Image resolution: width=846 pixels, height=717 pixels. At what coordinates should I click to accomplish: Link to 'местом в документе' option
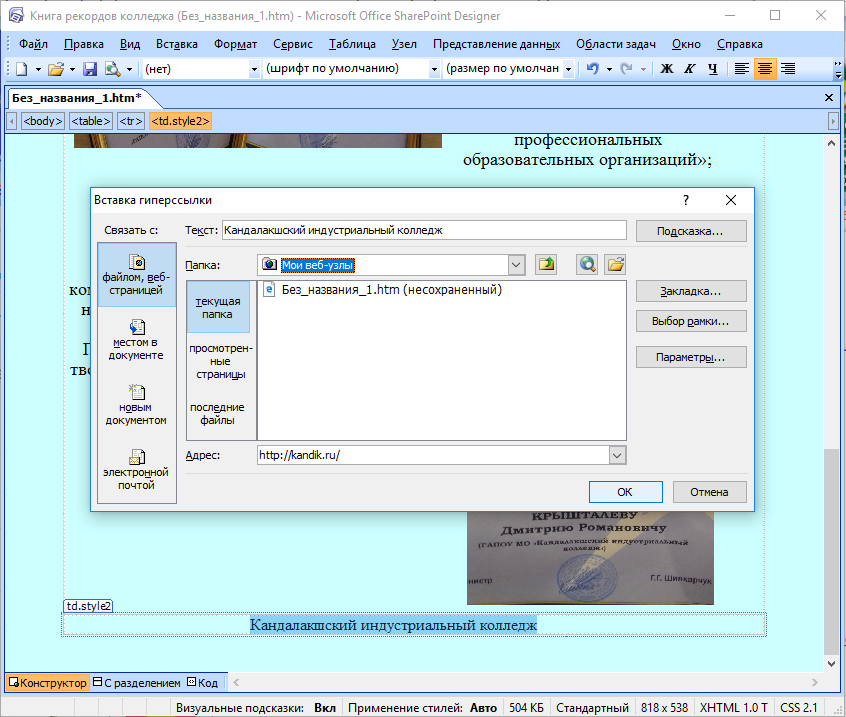click(137, 340)
